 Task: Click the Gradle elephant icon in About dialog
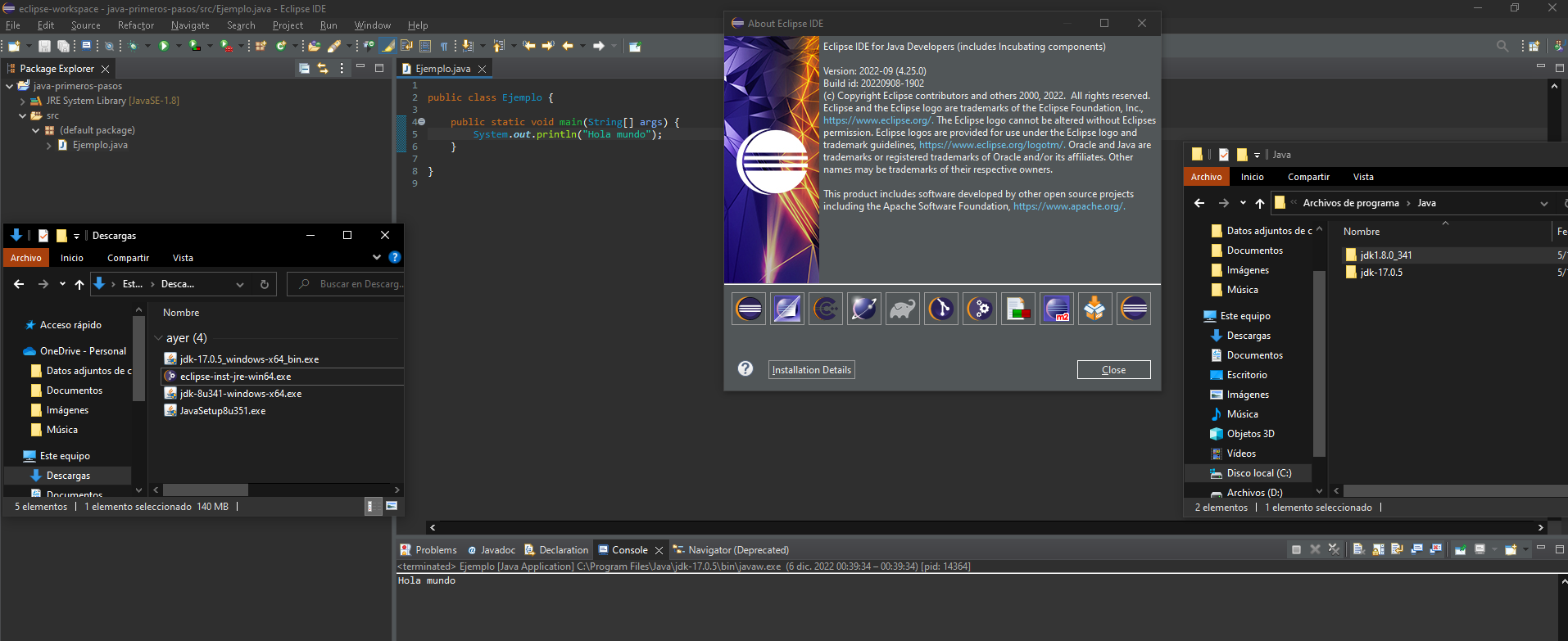coord(903,309)
